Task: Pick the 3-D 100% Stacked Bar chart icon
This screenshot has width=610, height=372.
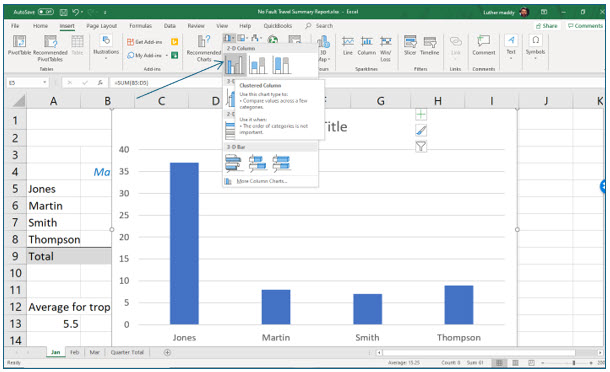Action: click(281, 163)
